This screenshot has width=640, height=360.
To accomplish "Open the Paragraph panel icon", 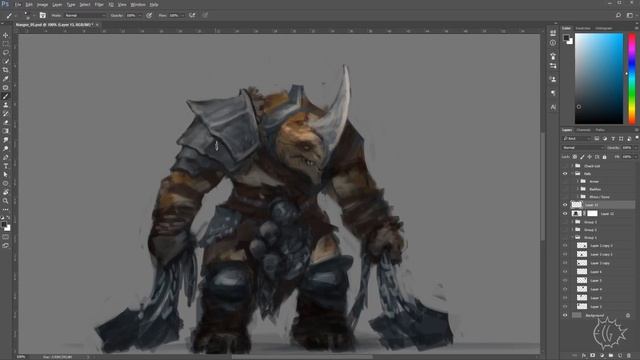I will pyautogui.click(x=553, y=93).
